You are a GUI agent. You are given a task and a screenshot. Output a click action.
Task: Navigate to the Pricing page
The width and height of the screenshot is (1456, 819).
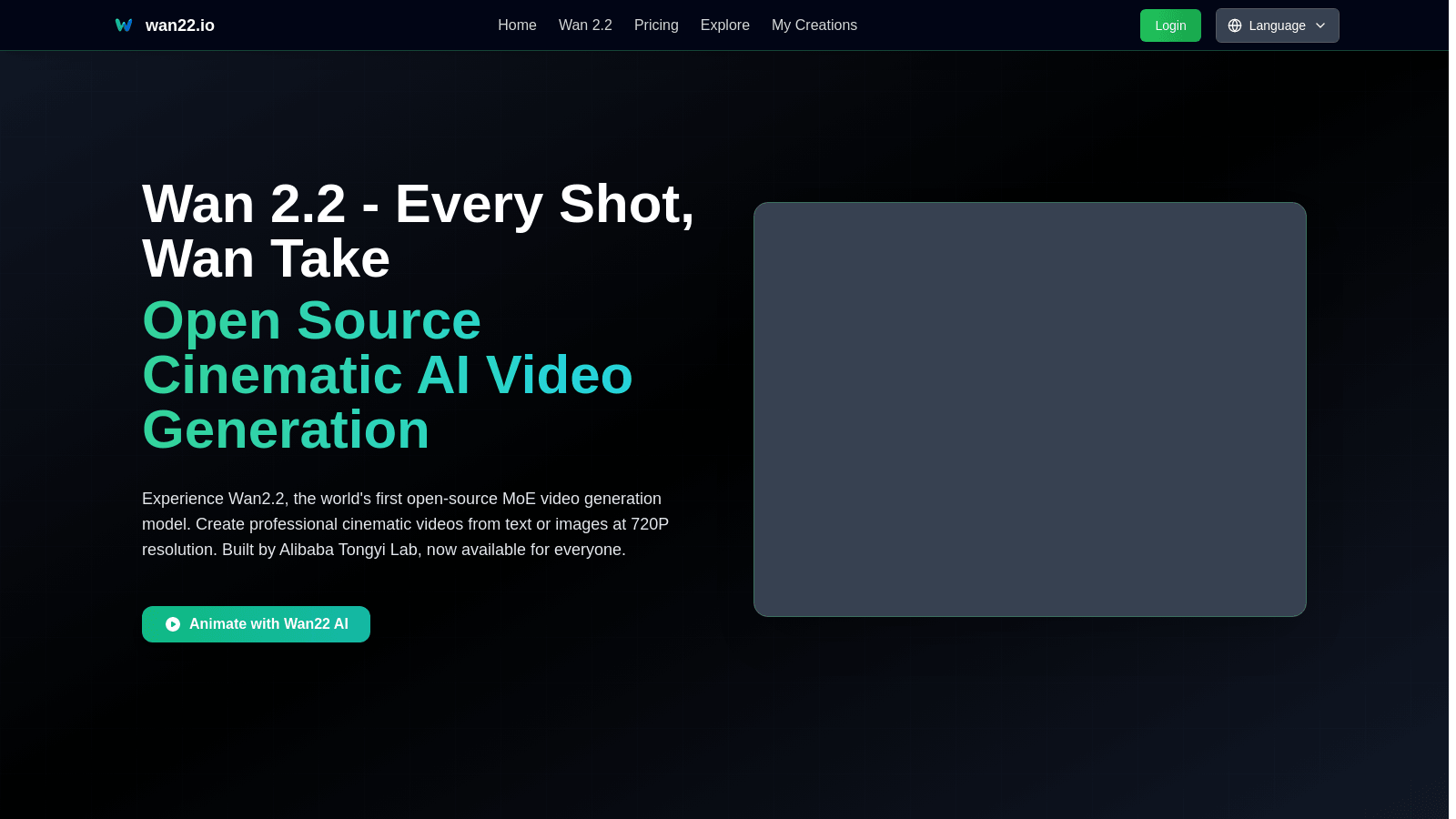coord(655,25)
